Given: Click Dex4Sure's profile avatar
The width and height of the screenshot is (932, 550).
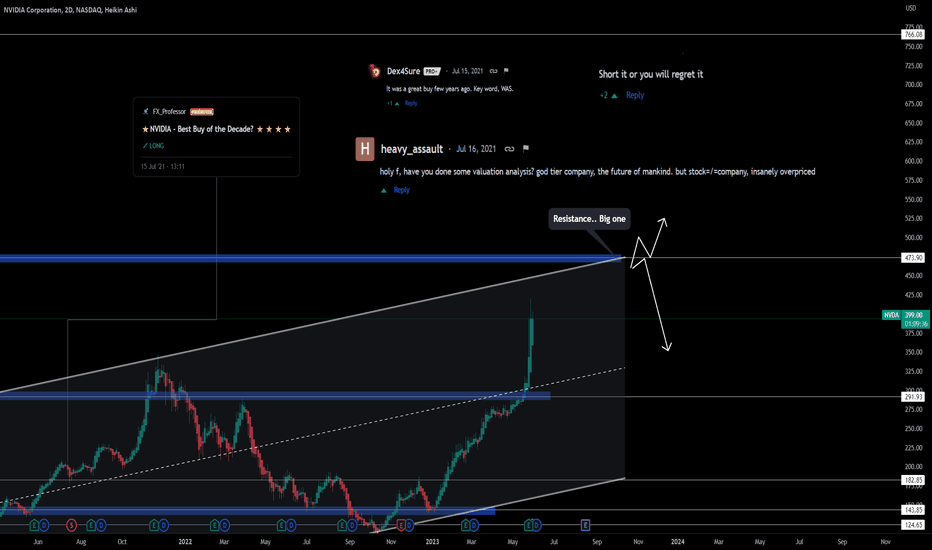Looking at the screenshot, I should click(374, 71).
